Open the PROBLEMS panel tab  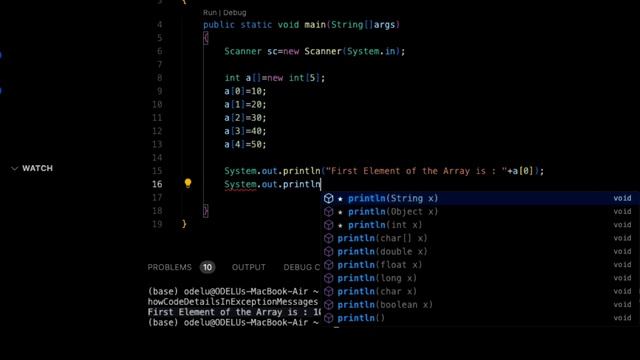(x=169, y=267)
